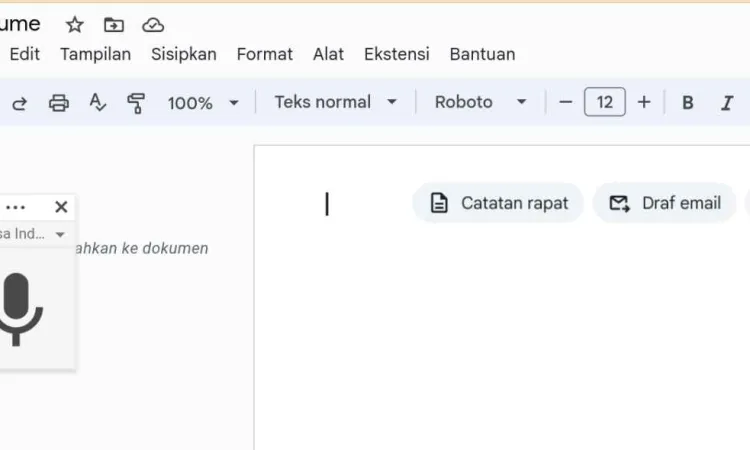Move document using the folder icon
This screenshot has width=750, height=450.
tap(114, 25)
